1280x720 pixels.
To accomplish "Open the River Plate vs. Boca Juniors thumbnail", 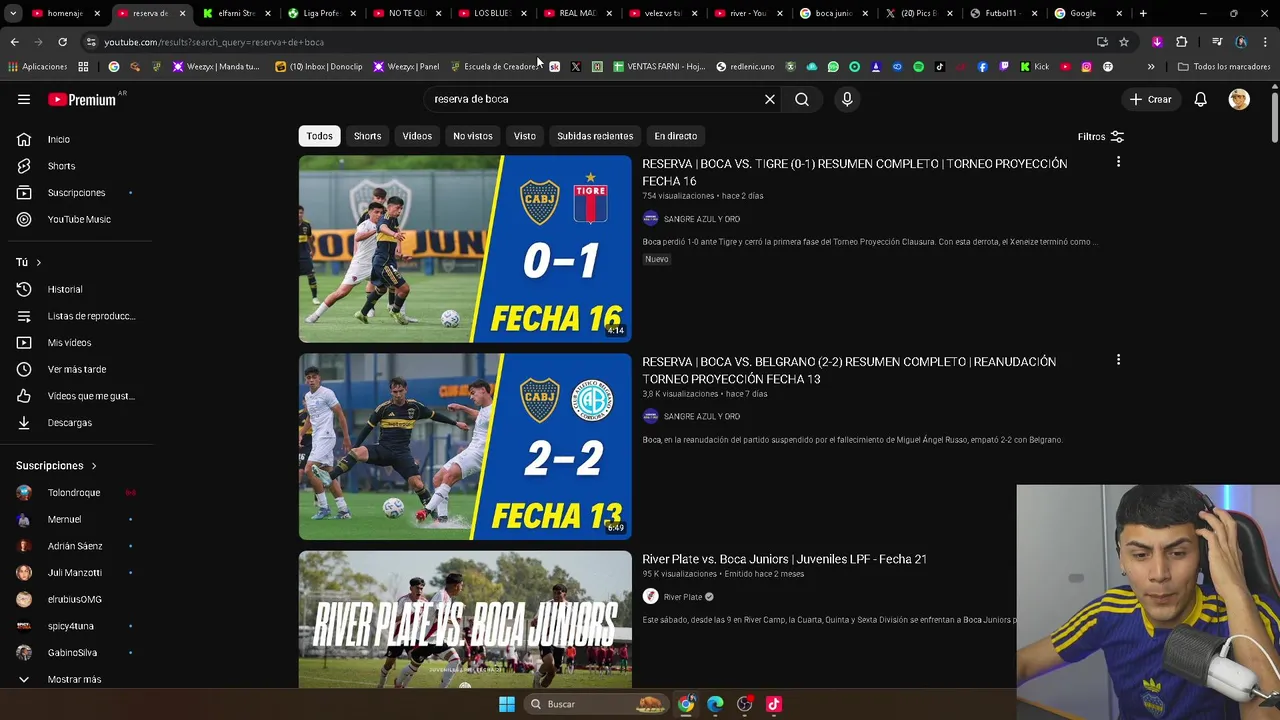I will (x=465, y=619).
